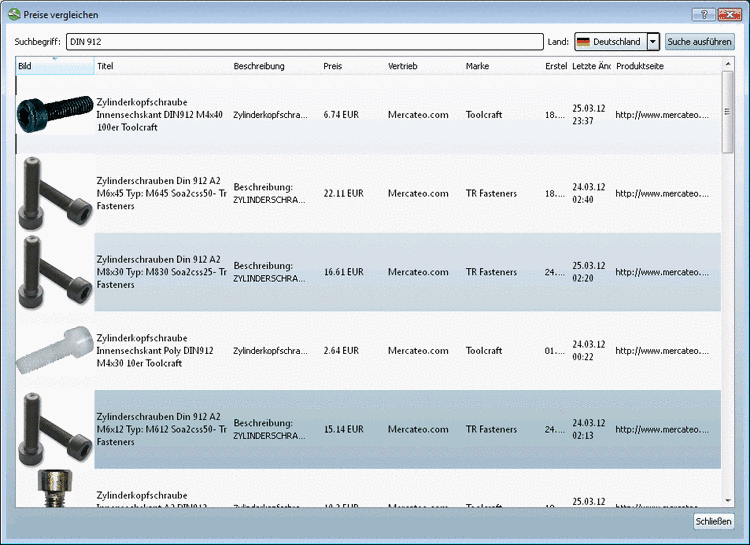750x545 pixels.
Task: Sort by the Vertrieb column header
Action: coord(424,66)
